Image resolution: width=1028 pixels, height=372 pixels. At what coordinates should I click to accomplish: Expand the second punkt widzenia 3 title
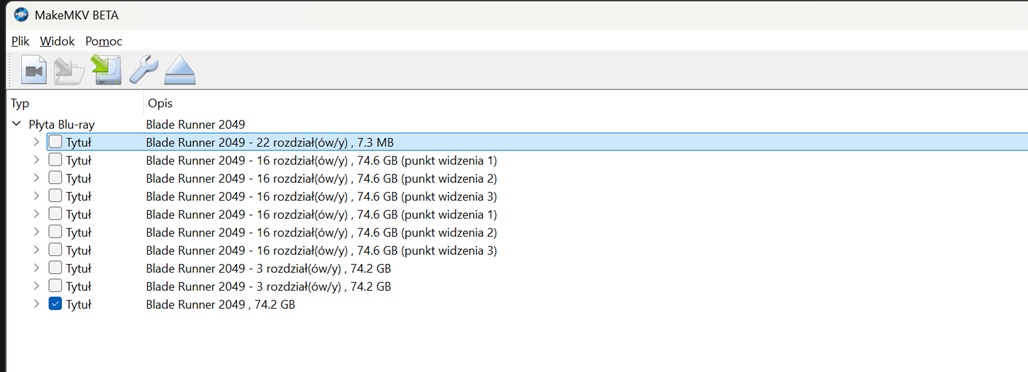tap(37, 250)
